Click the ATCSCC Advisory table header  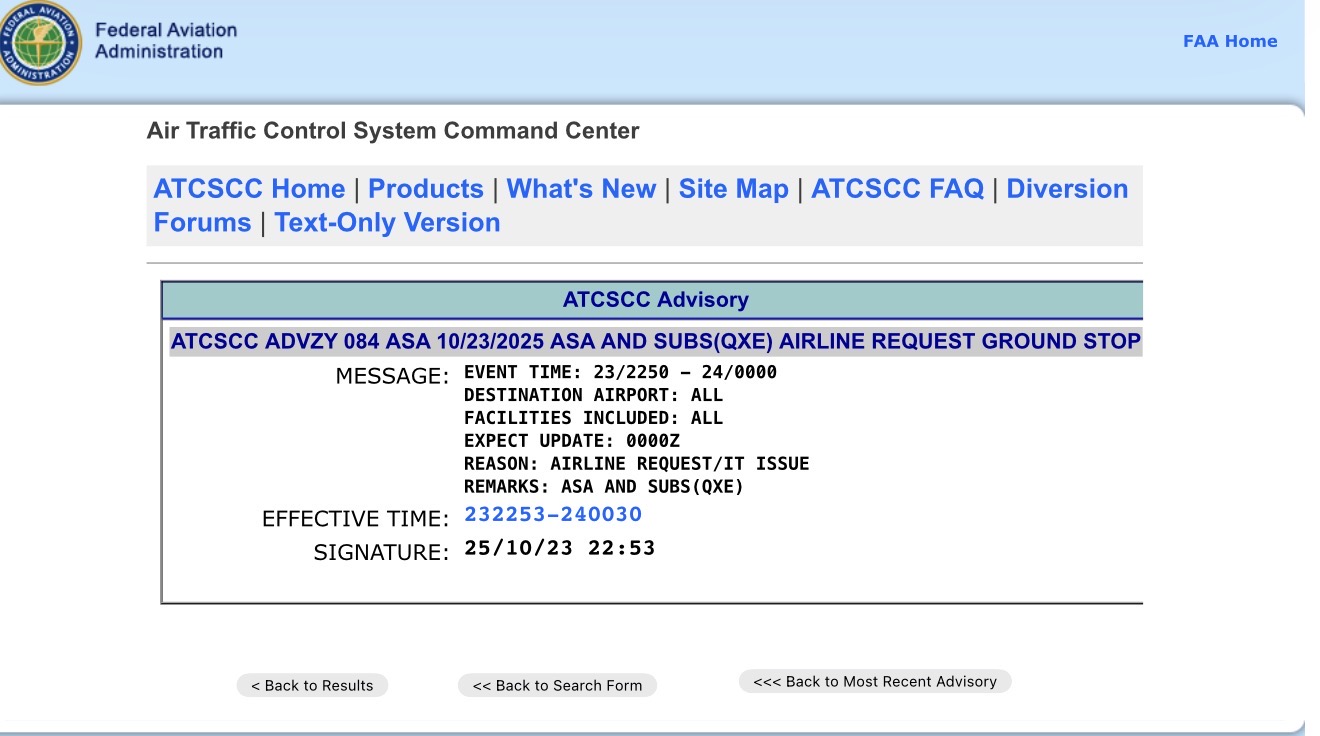655,300
